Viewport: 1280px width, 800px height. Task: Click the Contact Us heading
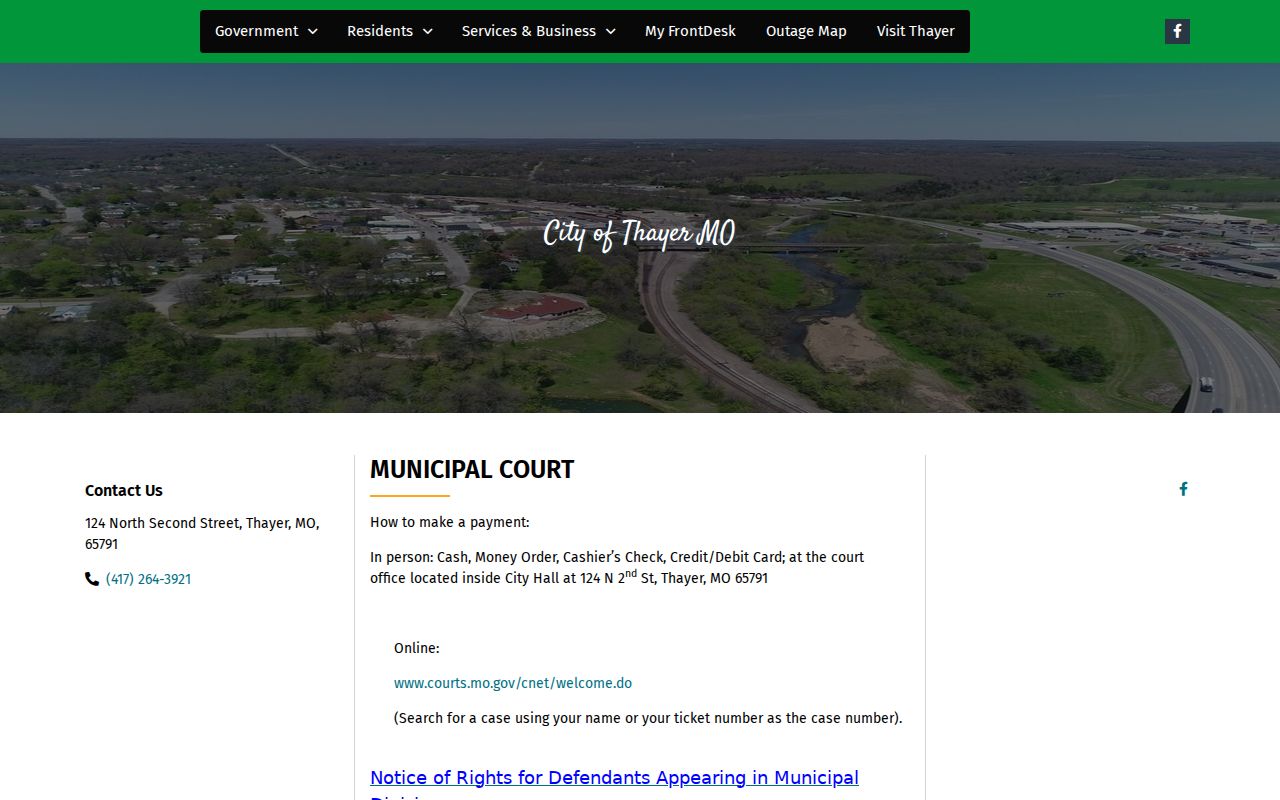point(123,490)
